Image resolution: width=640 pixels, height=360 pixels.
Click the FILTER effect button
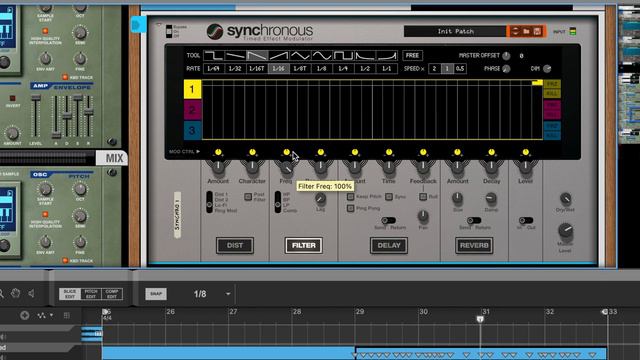[x=304, y=245]
